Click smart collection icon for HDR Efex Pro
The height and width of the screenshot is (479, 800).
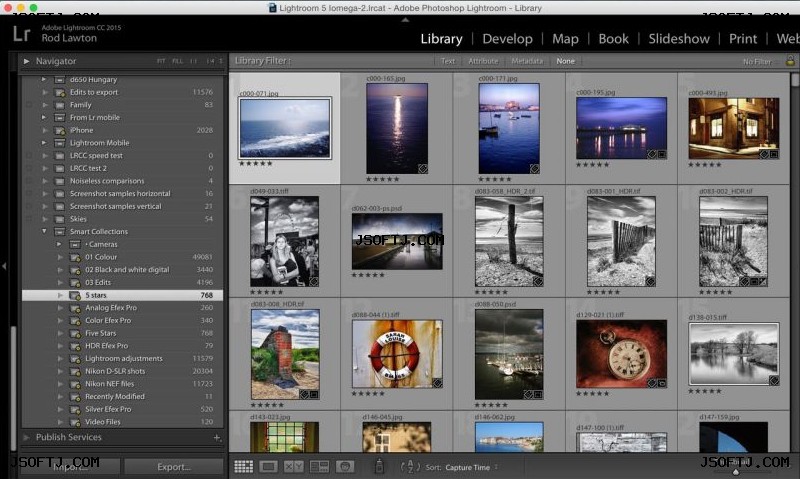75,346
